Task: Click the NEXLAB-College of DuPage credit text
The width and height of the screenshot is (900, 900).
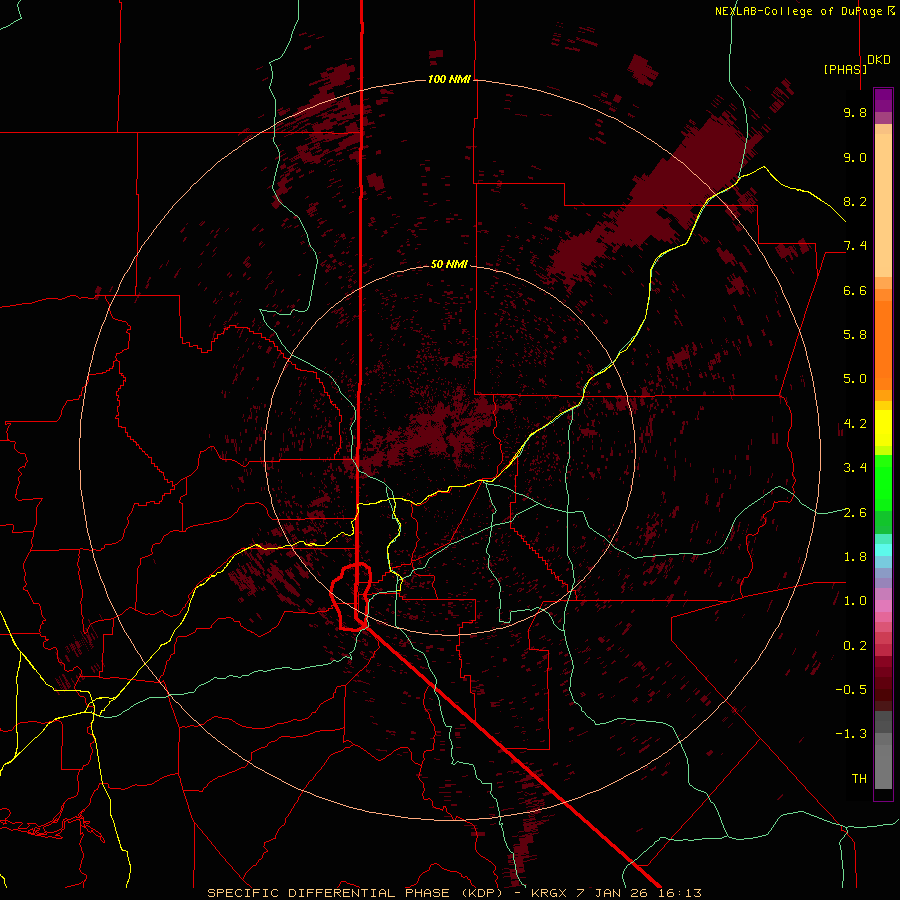Action: point(798,11)
